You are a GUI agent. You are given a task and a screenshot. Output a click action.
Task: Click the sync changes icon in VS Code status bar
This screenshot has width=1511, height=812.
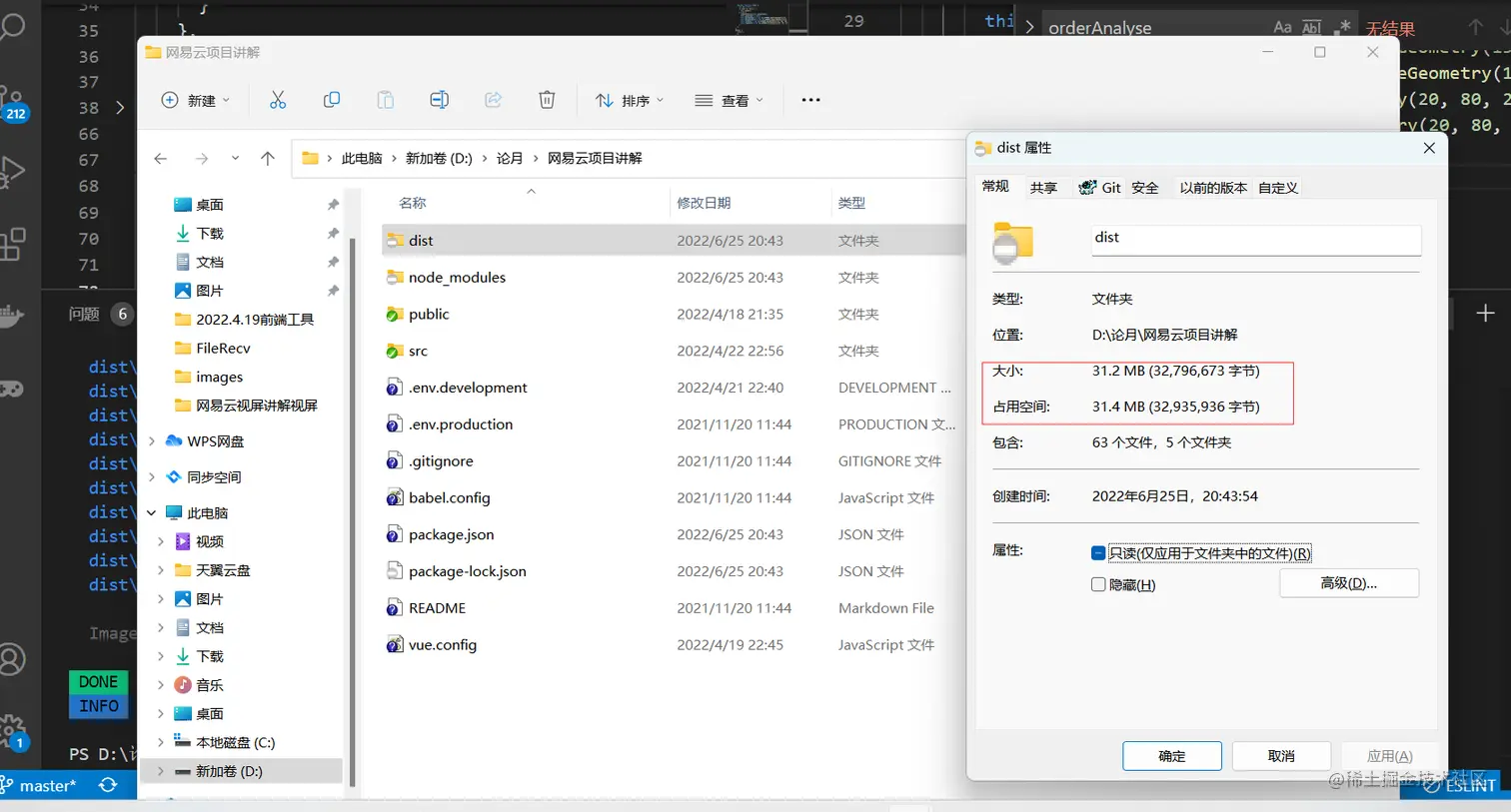click(108, 785)
